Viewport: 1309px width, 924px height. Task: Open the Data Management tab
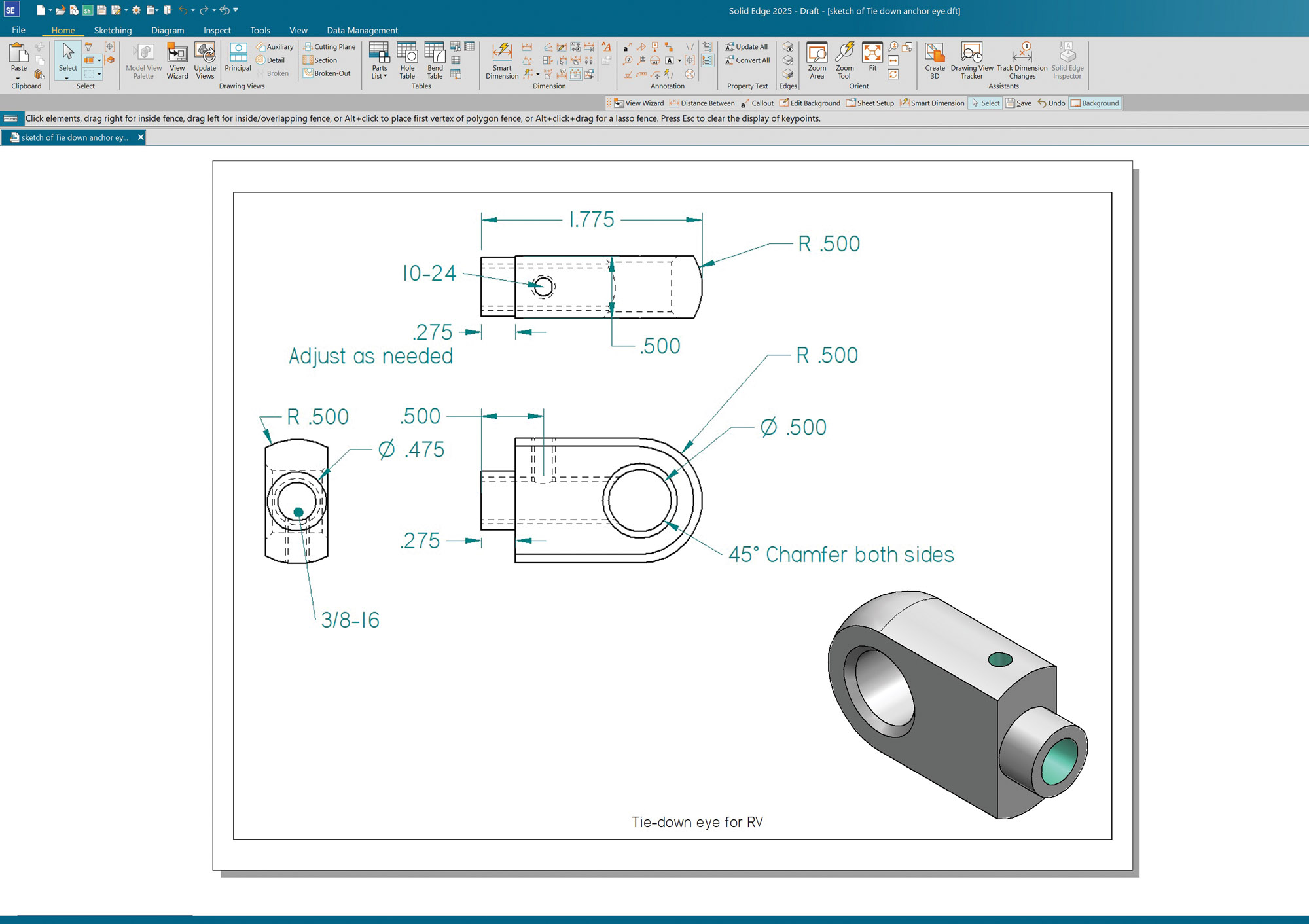362,30
